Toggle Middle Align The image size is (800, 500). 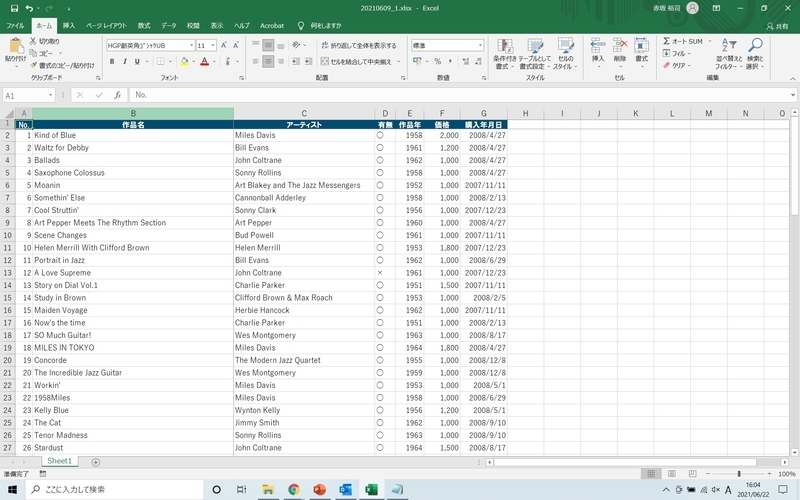[x=268, y=45]
